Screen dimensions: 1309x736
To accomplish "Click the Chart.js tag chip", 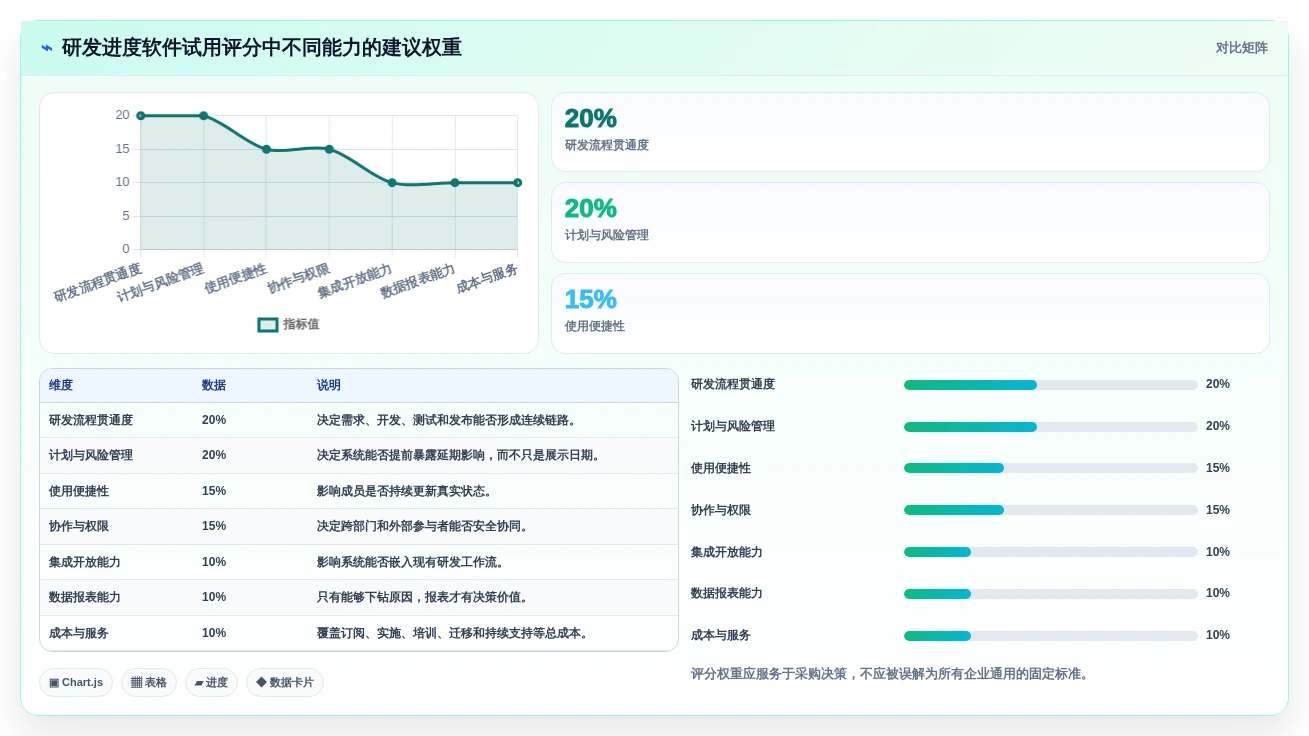I will 76,683.
